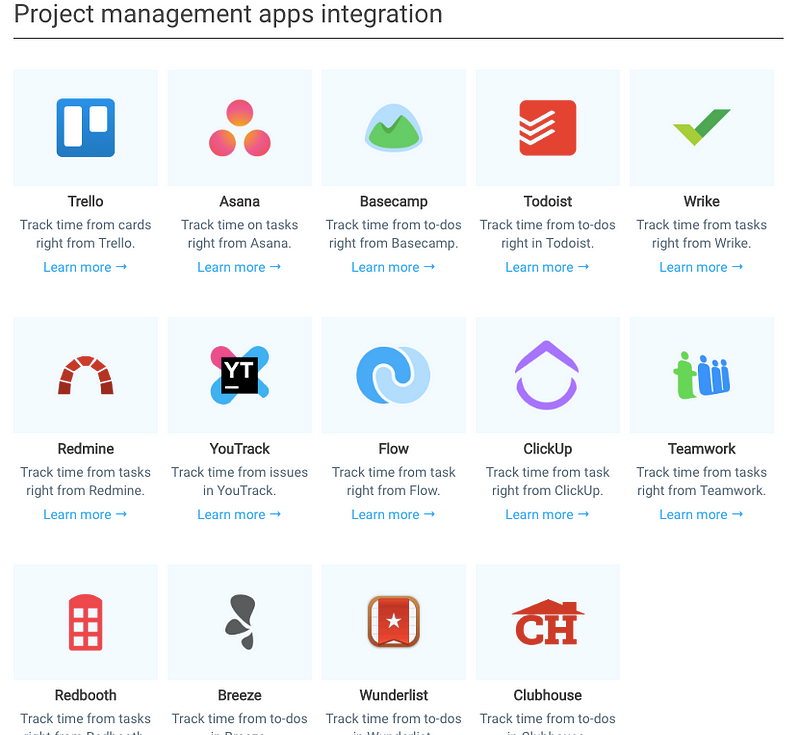The height and width of the screenshot is (735, 800).
Task: Click the Teamwork title text
Action: point(702,449)
